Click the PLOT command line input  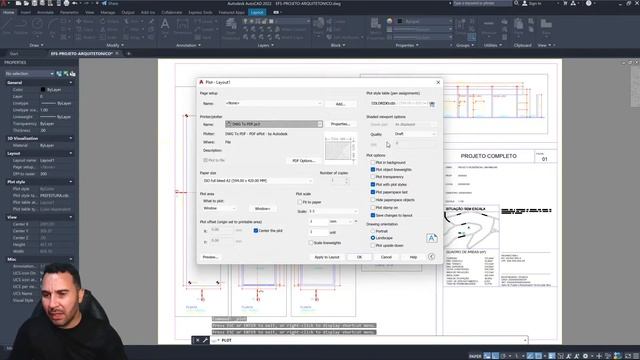tap(371, 340)
